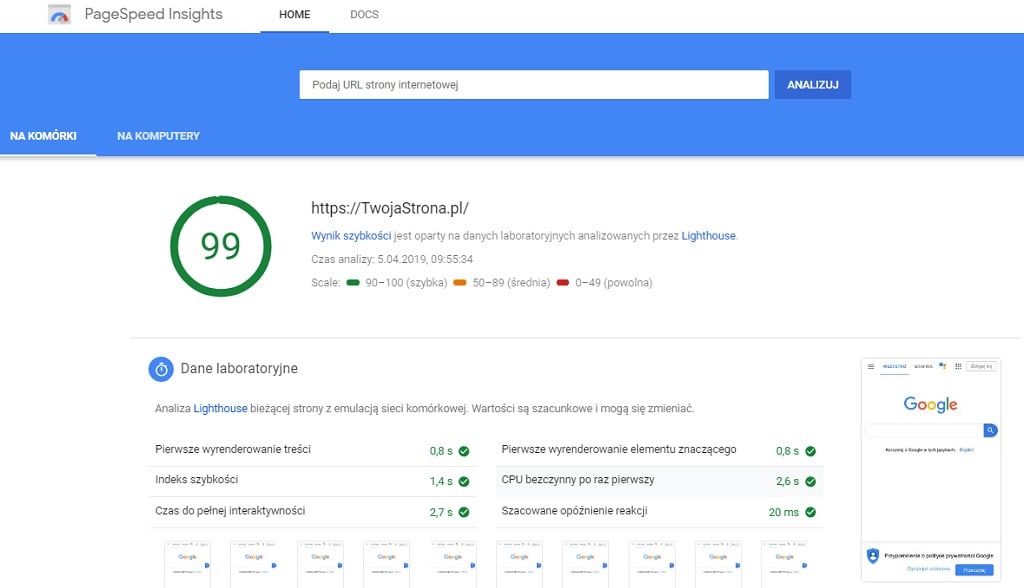Click green check for Szacowane opóźnienie reakcji
This screenshot has height=588, width=1024.
point(810,512)
